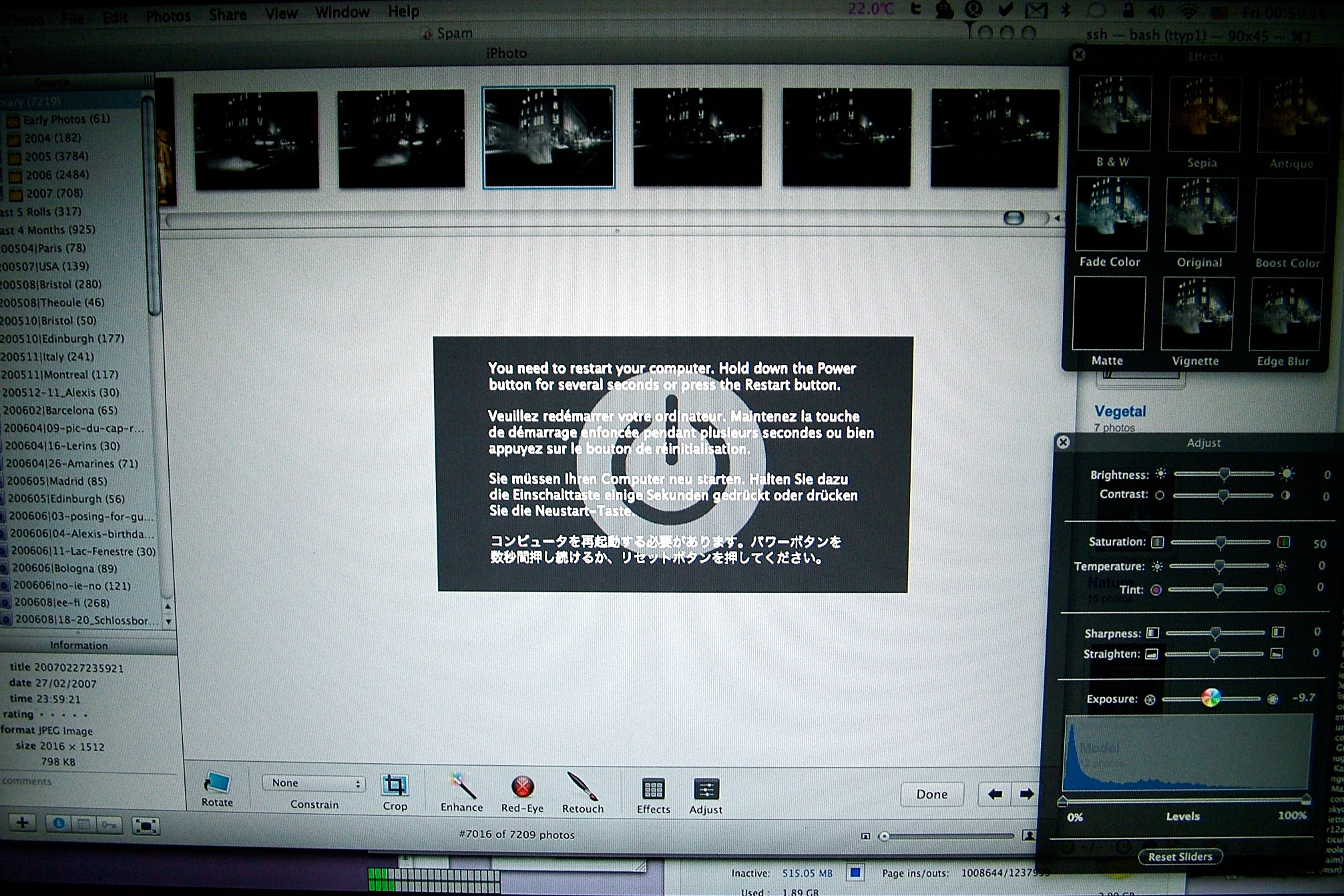Toggle the keywords key button

(109, 825)
